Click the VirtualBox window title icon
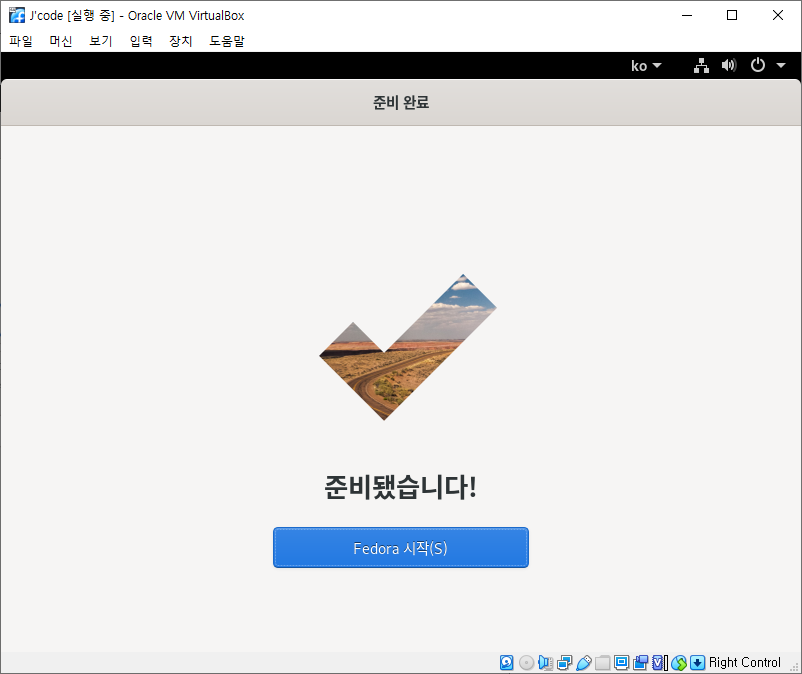Image resolution: width=802 pixels, height=674 pixels. (x=17, y=15)
